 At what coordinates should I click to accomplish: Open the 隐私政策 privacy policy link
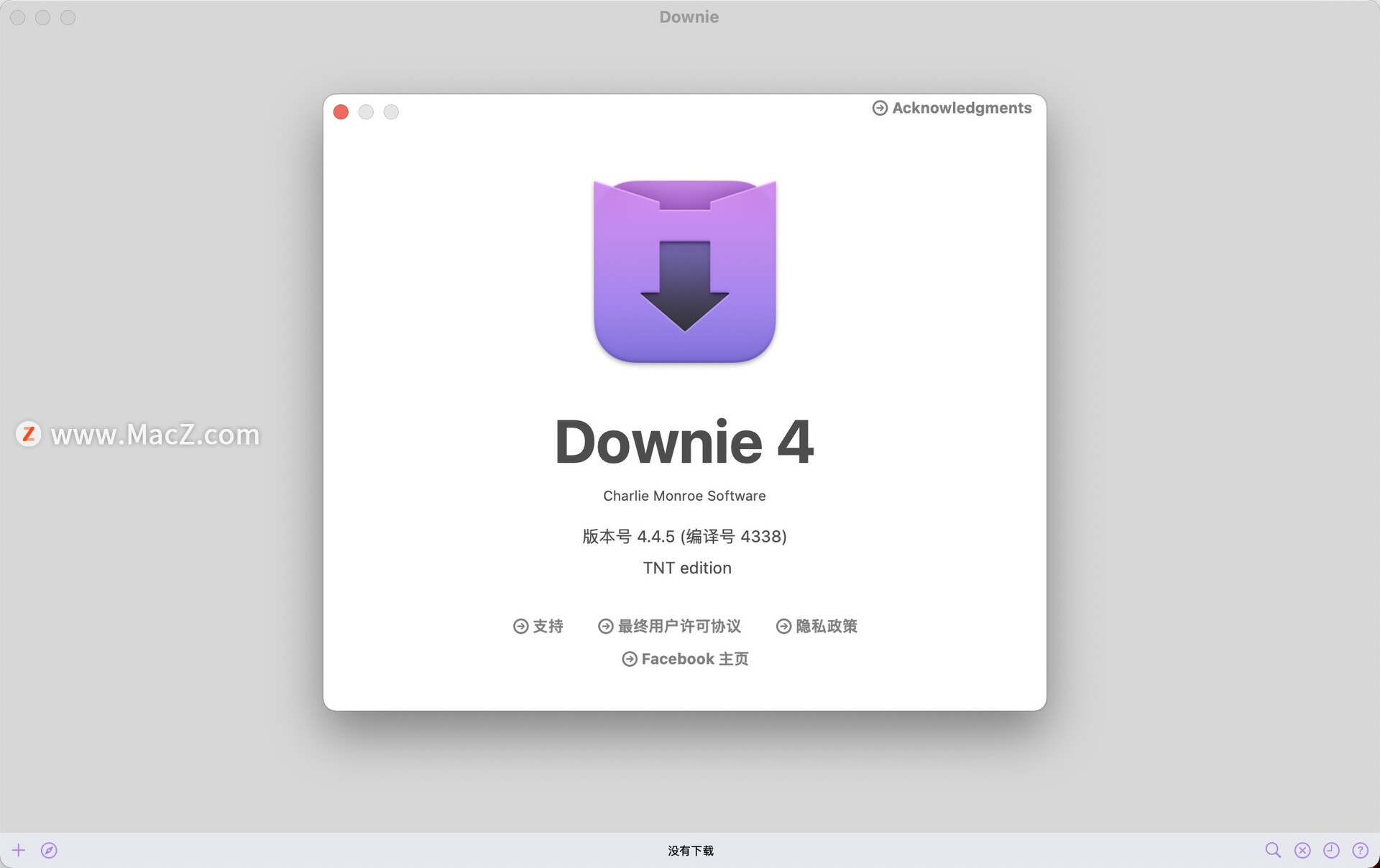816,626
